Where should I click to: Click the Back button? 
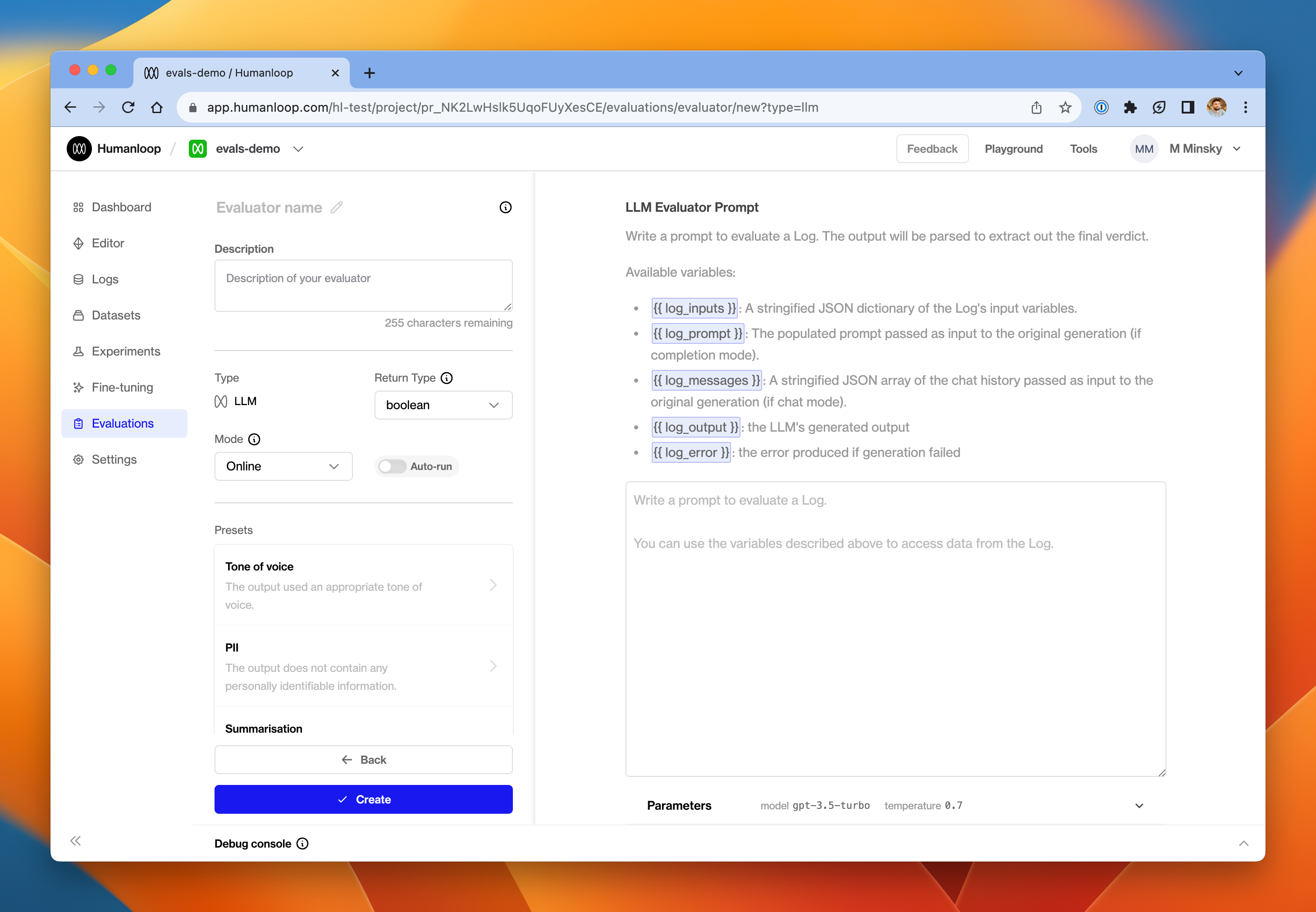[363, 759]
